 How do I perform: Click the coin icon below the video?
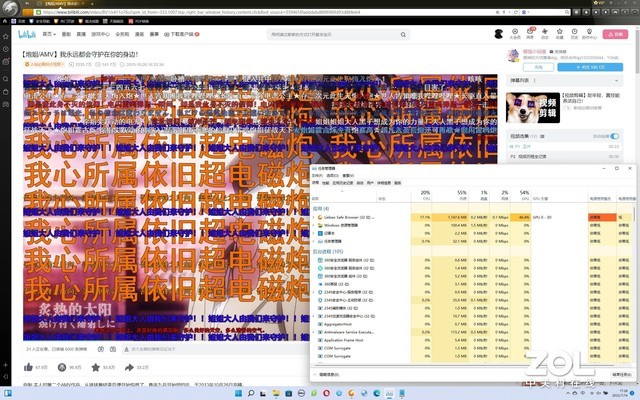(x=62, y=368)
